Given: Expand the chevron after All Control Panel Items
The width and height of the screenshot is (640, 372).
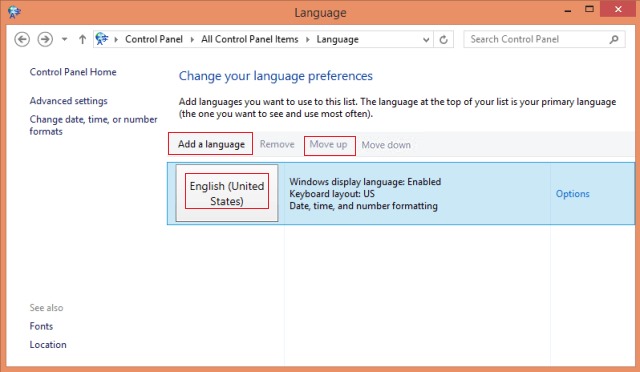Looking at the screenshot, I should (308, 40).
